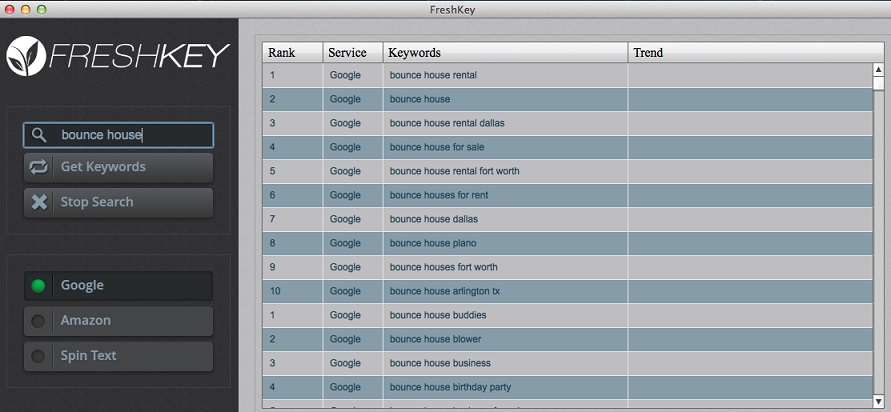Click Google cell in 'bounce house blower' row
The image size is (891, 412).
353,339
